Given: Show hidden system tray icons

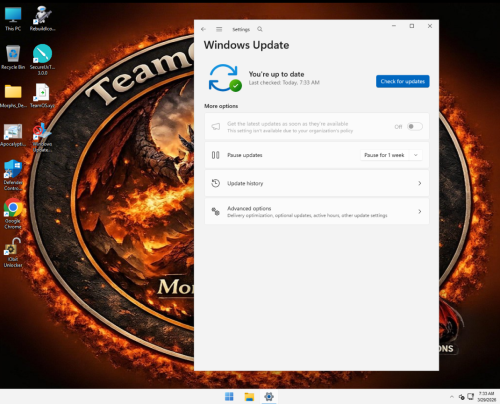Looking at the screenshot, I should point(452,397).
